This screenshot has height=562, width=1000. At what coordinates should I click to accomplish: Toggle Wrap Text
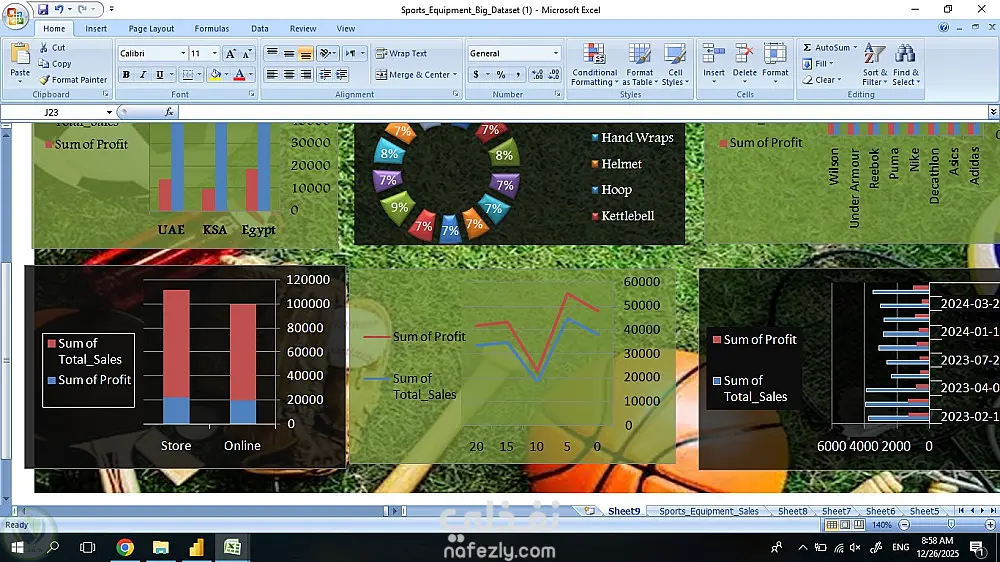(x=401, y=54)
